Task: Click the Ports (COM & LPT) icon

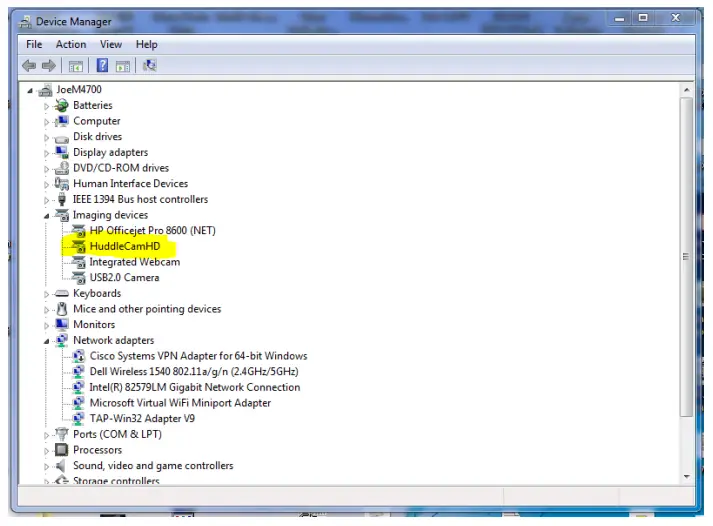Action: (61, 434)
